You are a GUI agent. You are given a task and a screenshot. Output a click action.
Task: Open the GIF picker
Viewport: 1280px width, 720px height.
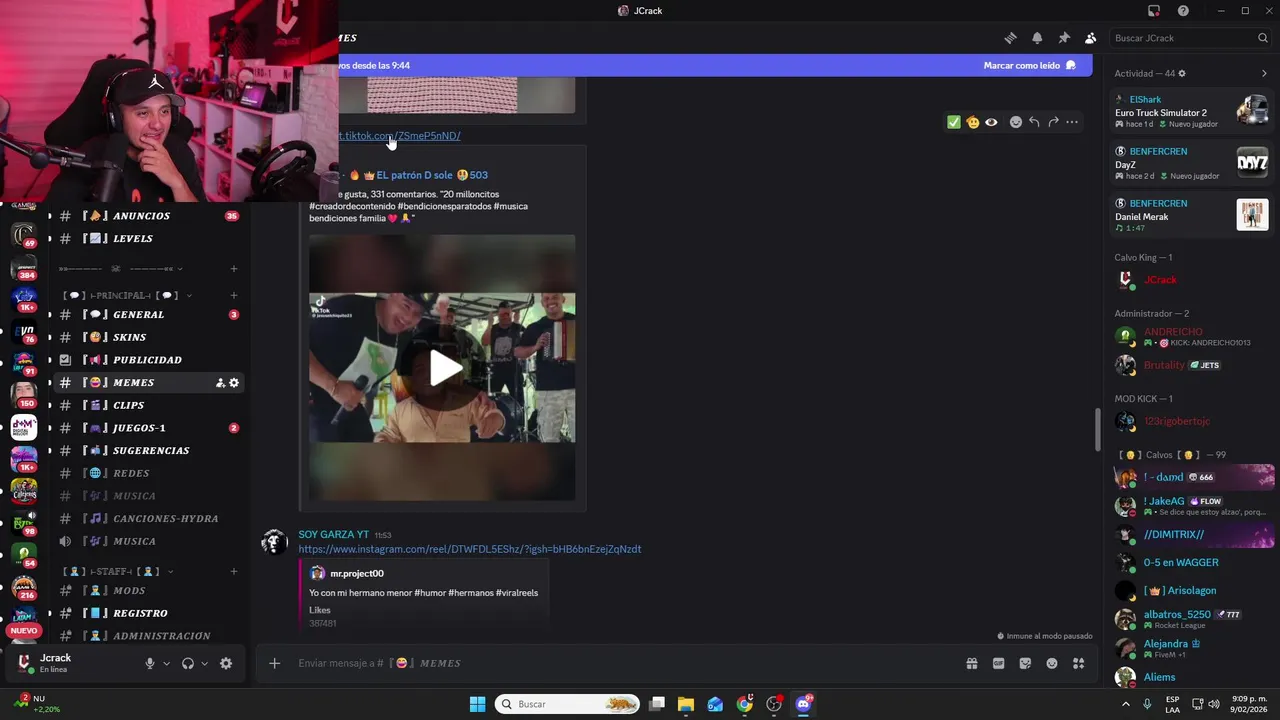[998, 663]
